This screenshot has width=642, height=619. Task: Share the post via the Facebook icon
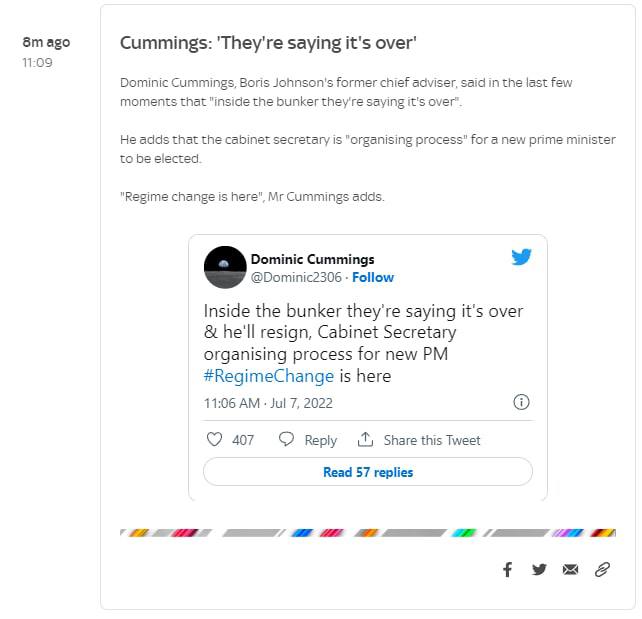(507, 569)
